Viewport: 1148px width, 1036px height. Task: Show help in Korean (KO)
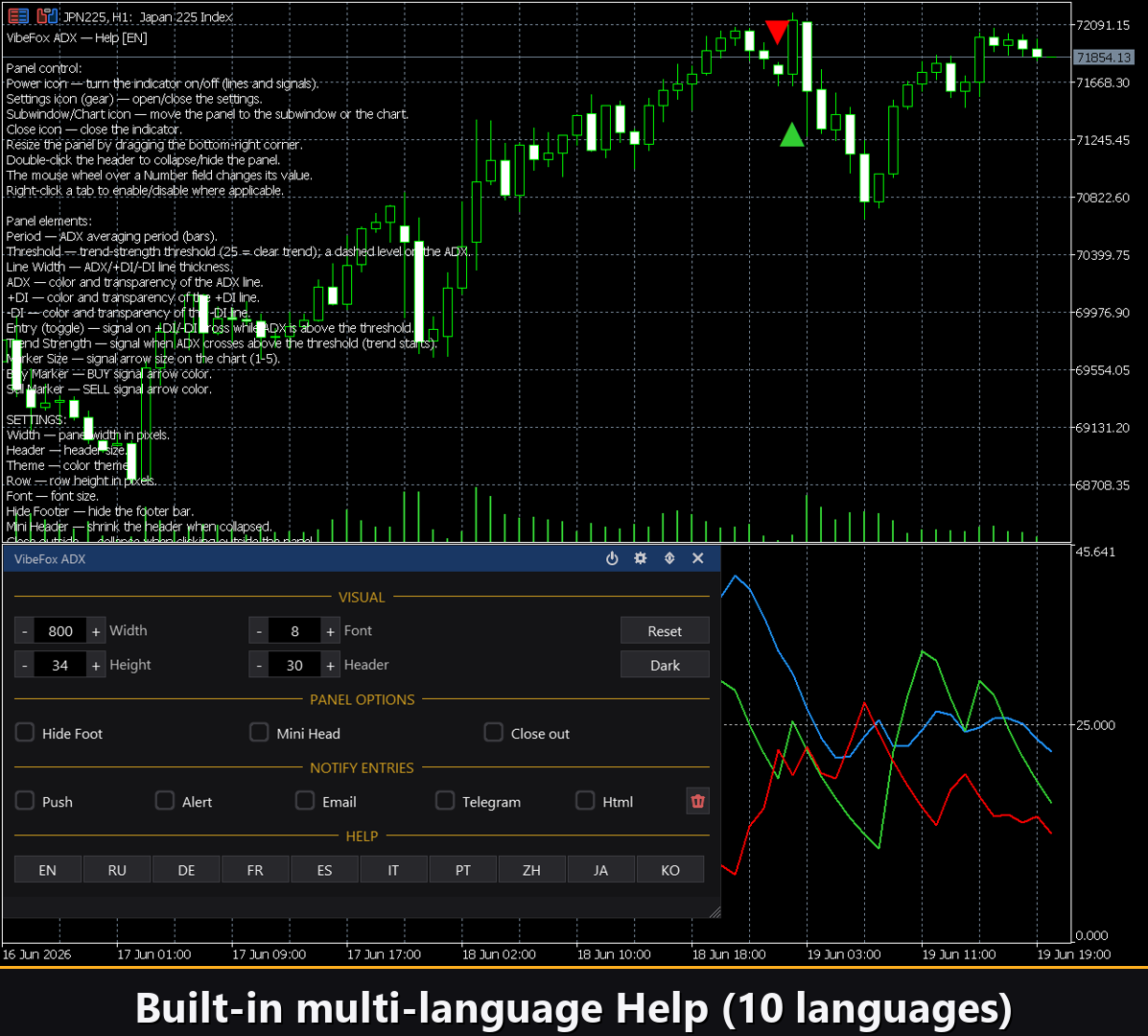[x=670, y=870]
